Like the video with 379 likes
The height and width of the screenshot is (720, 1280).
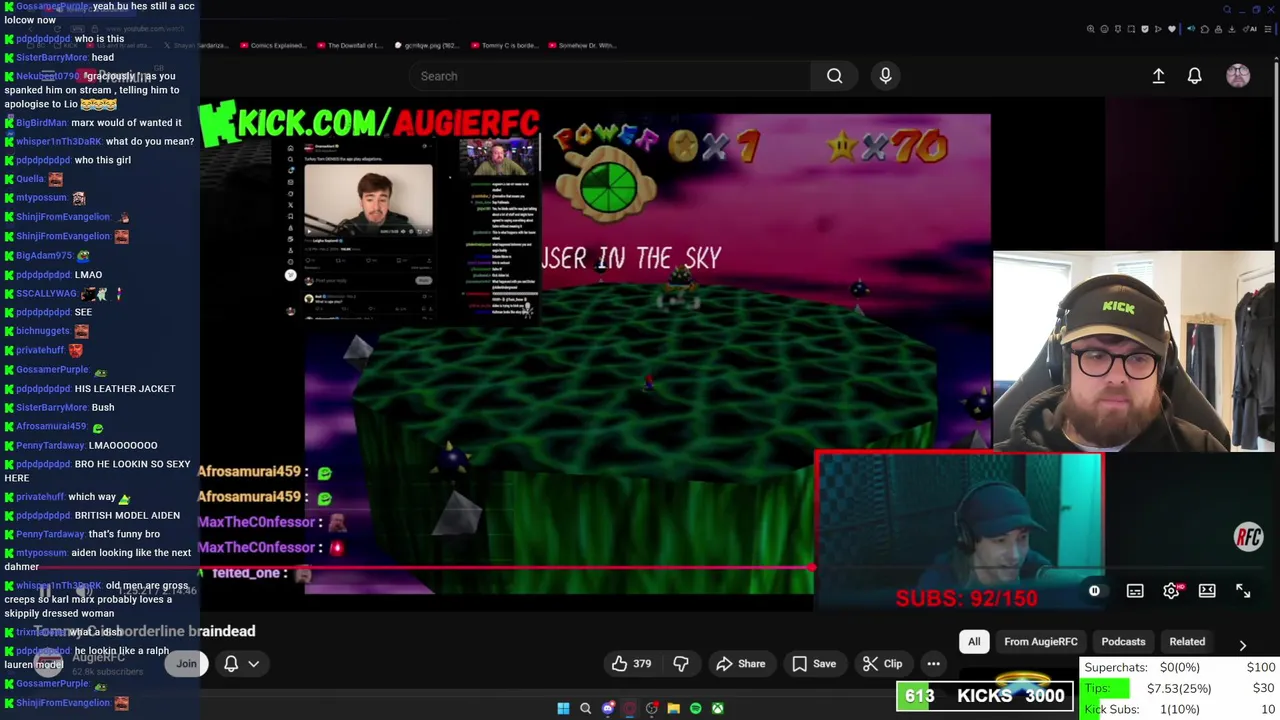point(632,664)
